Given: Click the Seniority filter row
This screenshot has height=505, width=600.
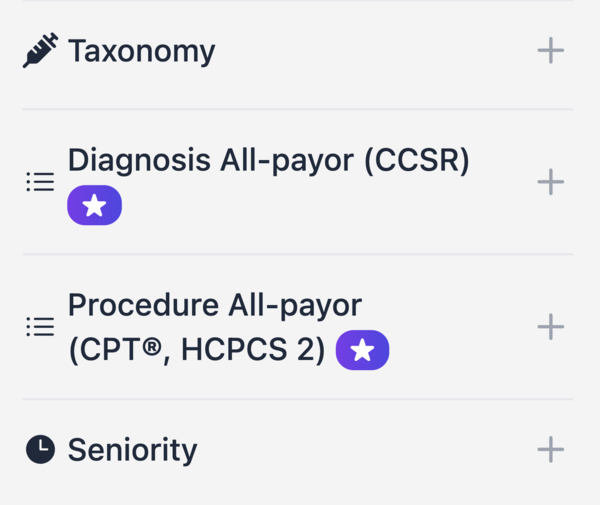Looking at the screenshot, I should click(298, 449).
